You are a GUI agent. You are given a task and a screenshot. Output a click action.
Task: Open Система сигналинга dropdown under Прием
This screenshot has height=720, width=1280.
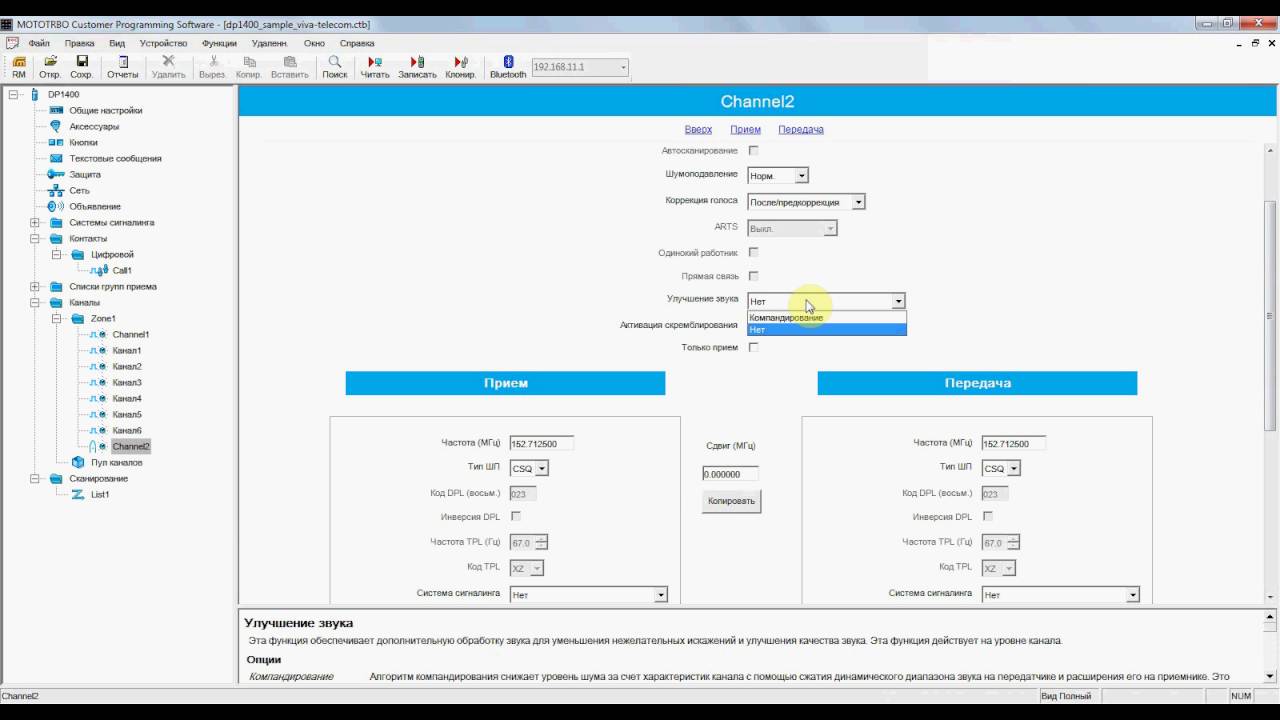point(588,594)
